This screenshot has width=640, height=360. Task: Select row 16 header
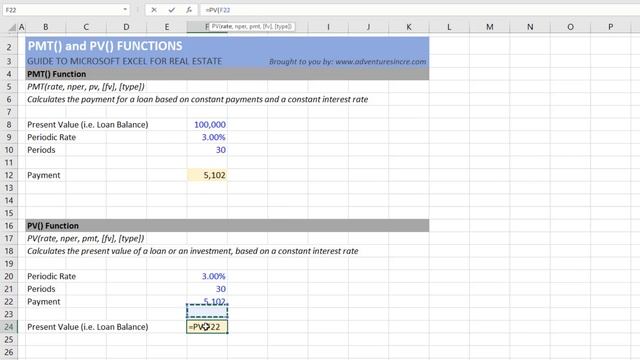(9, 226)
